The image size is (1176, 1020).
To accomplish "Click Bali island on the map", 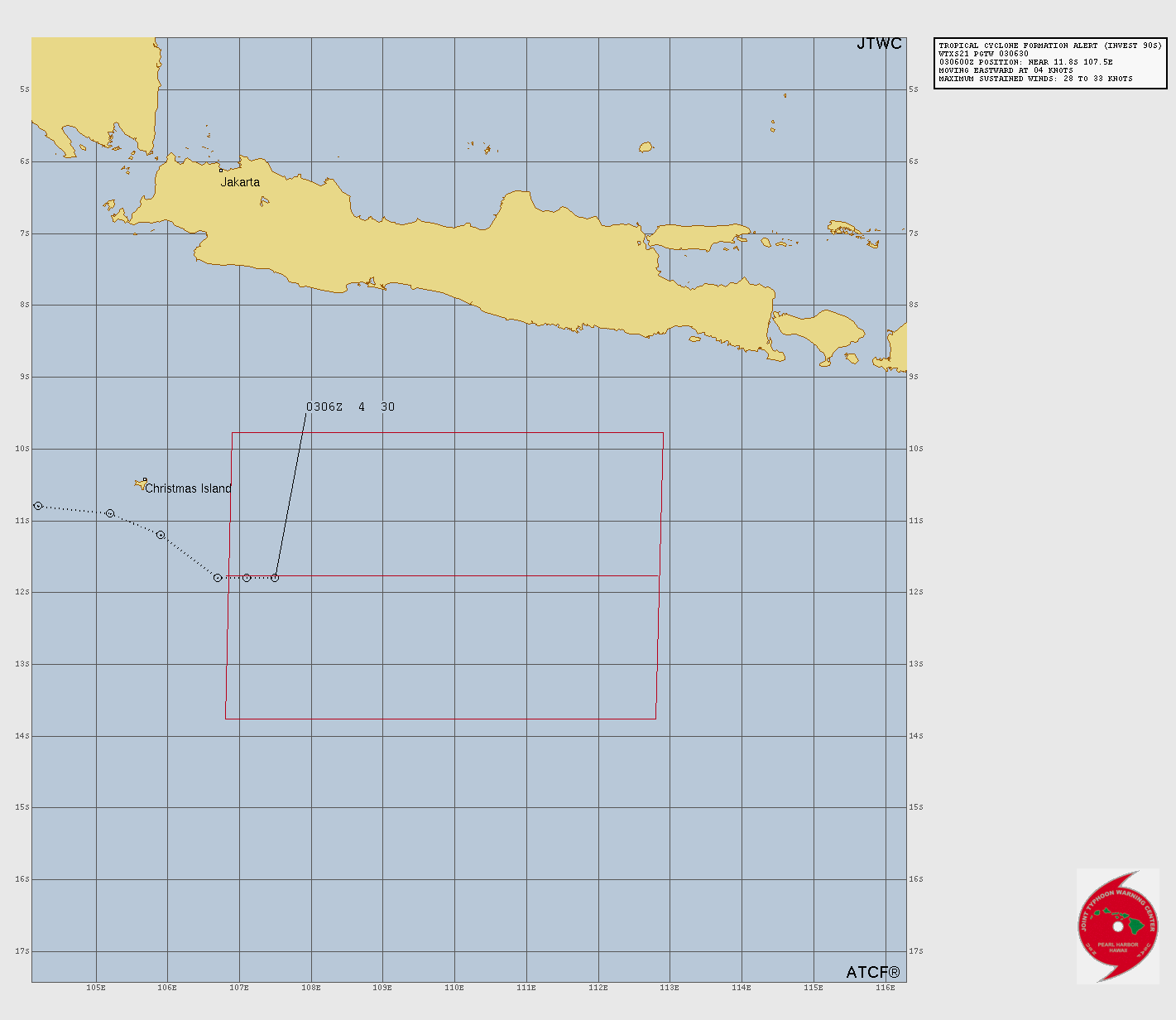I will pos(819,334).
